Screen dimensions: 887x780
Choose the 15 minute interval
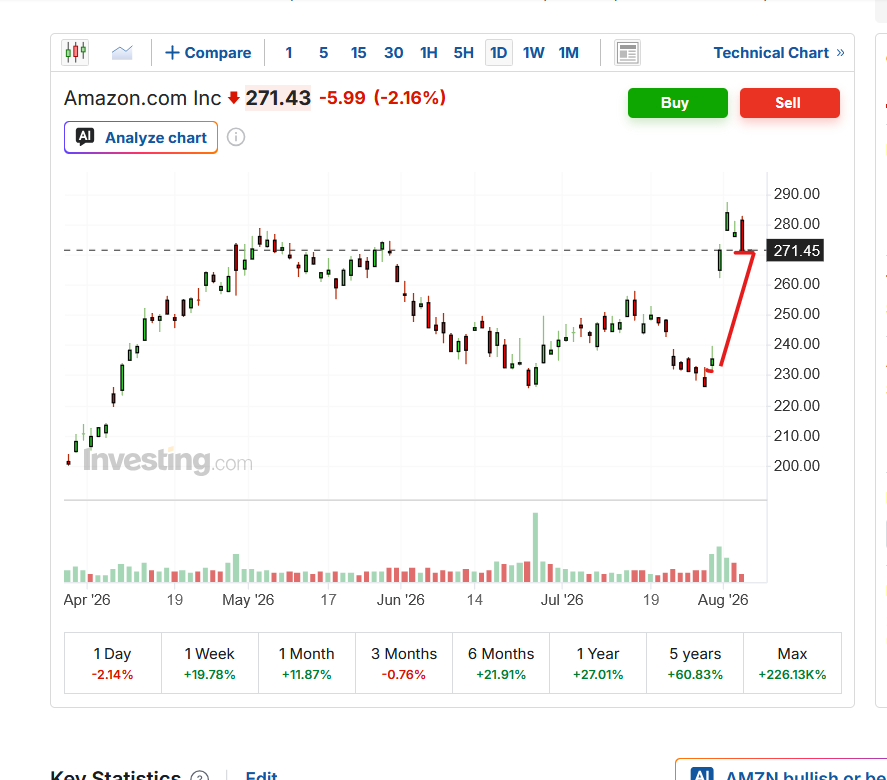358,53
